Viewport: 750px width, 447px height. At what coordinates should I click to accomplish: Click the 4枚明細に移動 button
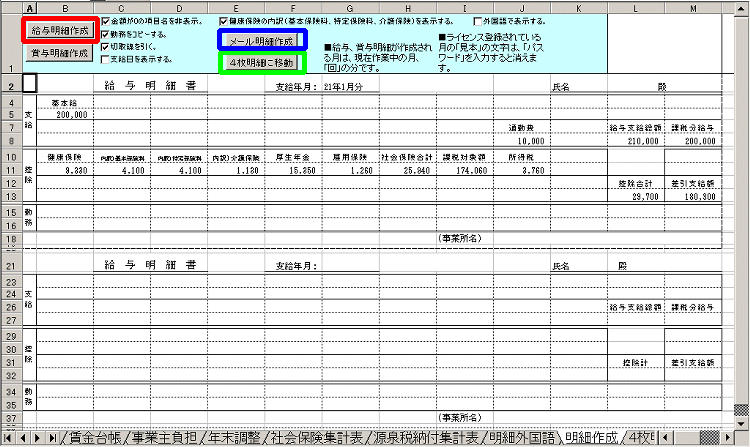[262, 62]
